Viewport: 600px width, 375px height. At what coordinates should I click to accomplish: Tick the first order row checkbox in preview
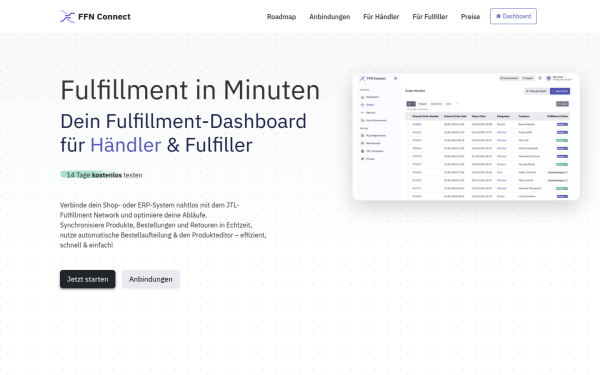click(x=408, y=124)
